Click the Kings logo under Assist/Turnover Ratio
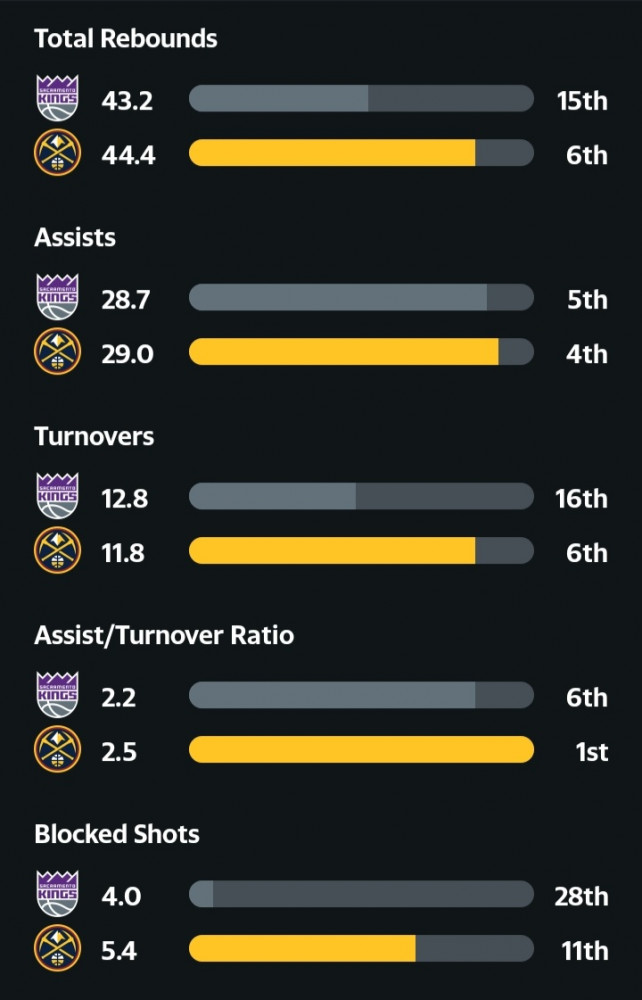Image resolution: width=642 pixels, height=1000 pixels. coord(57,695)
